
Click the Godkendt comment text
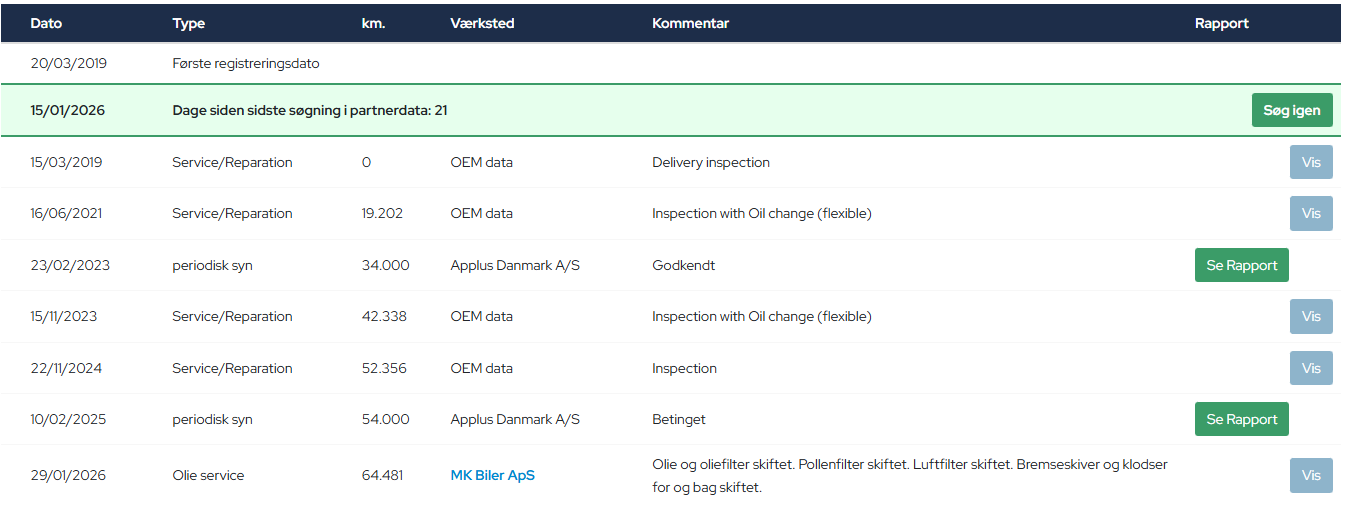click(683, 265)
